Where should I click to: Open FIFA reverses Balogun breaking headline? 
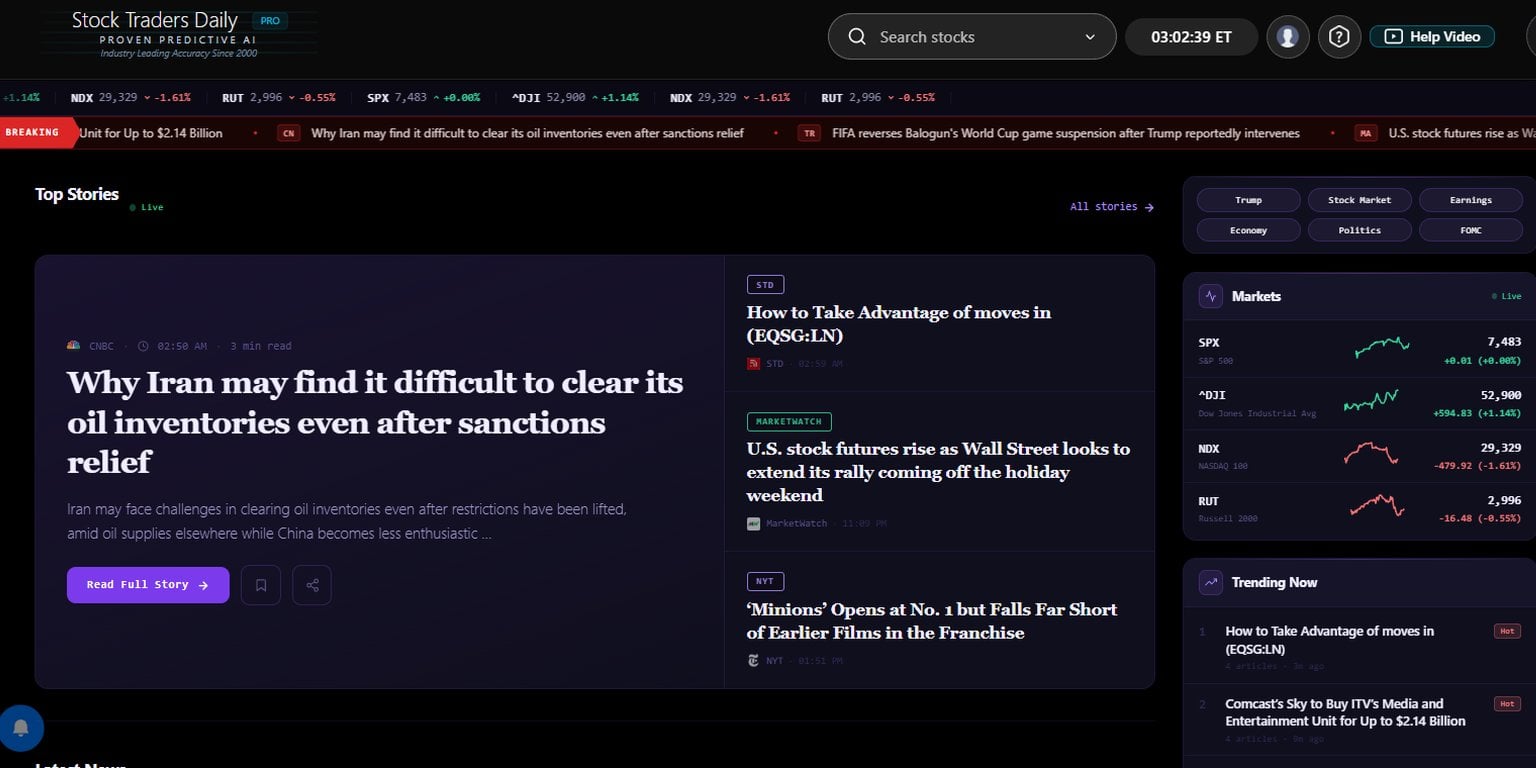[1066, 133]
